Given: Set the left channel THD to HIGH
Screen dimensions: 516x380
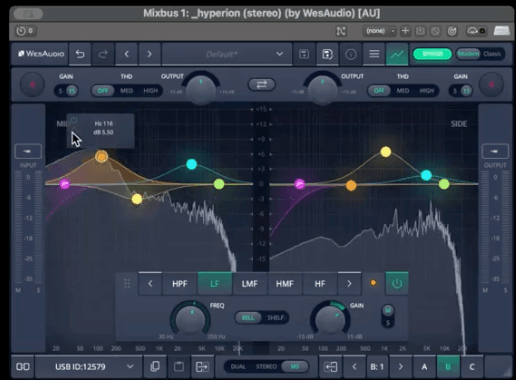Looking at the screenshot, I should tap(150, 91).
